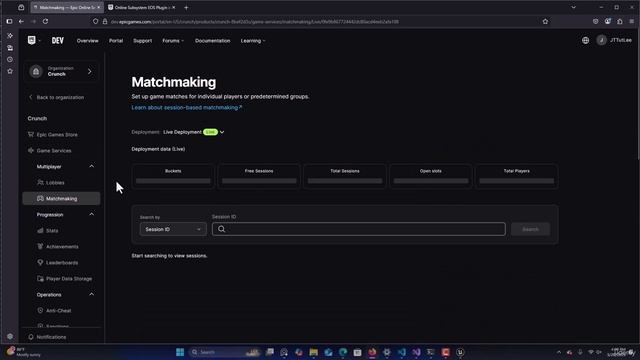This screenshot has height=360, width=640.
Task: Open the Overview nav item
Action: click(87, 41)
